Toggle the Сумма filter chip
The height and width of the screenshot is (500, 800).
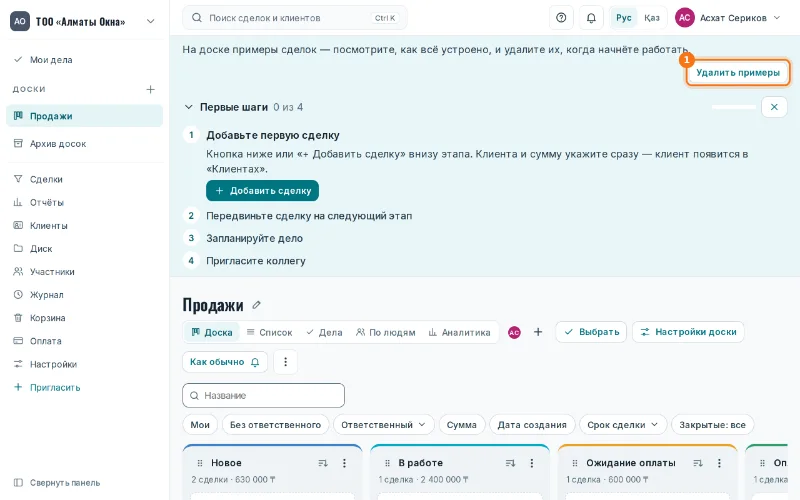462,424
